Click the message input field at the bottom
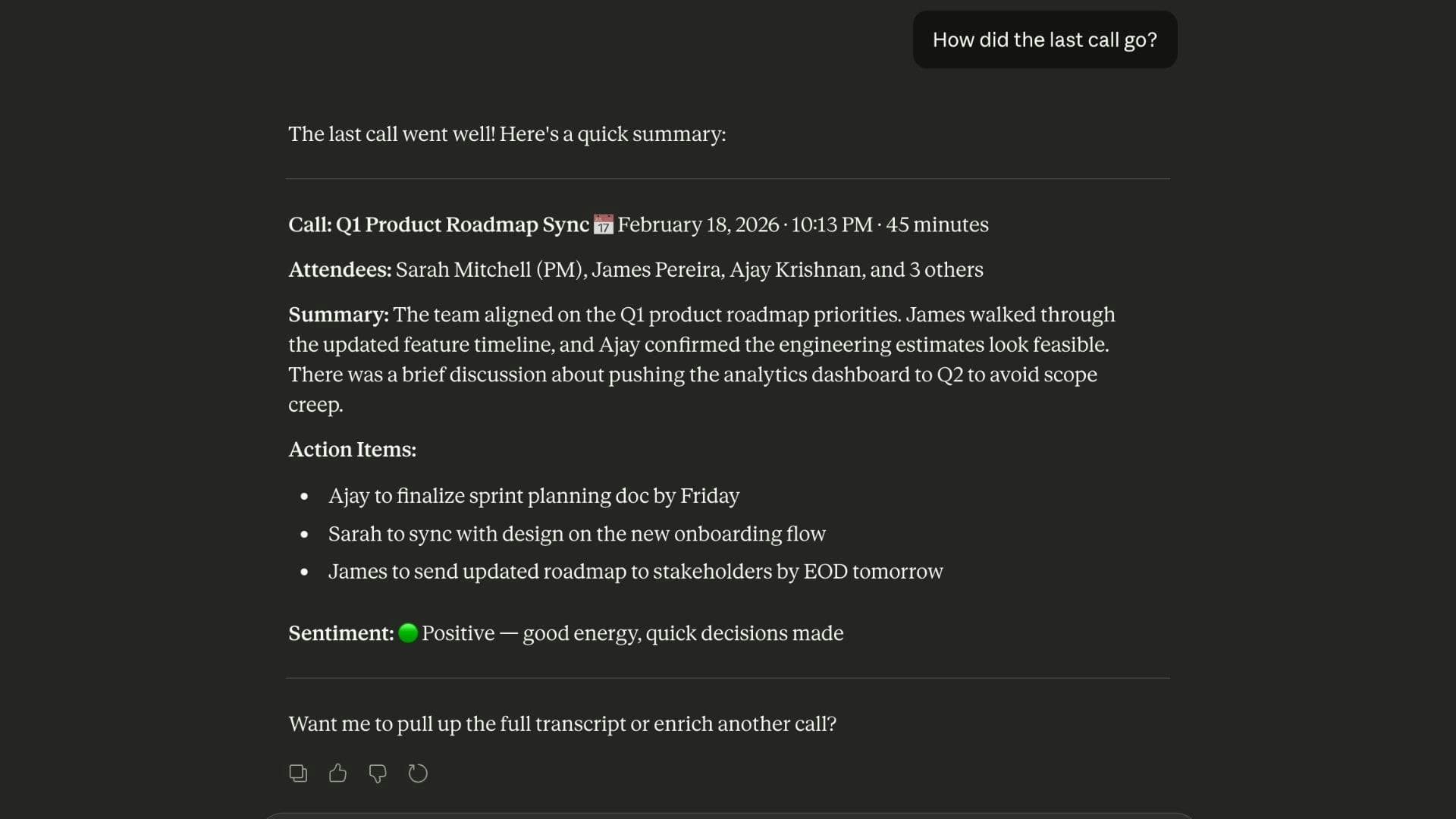1456x819 pixels. point(728,815)
